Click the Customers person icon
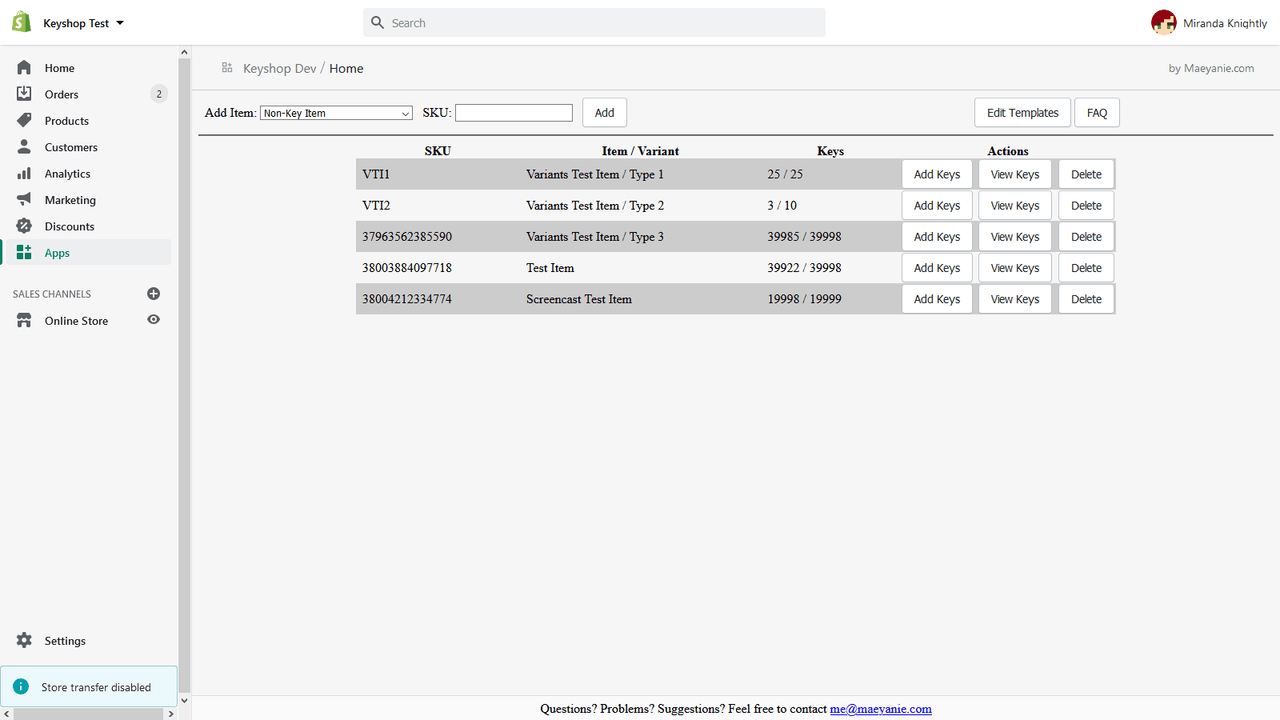The width and height of the screenshot is (1280, 720). 24,147
